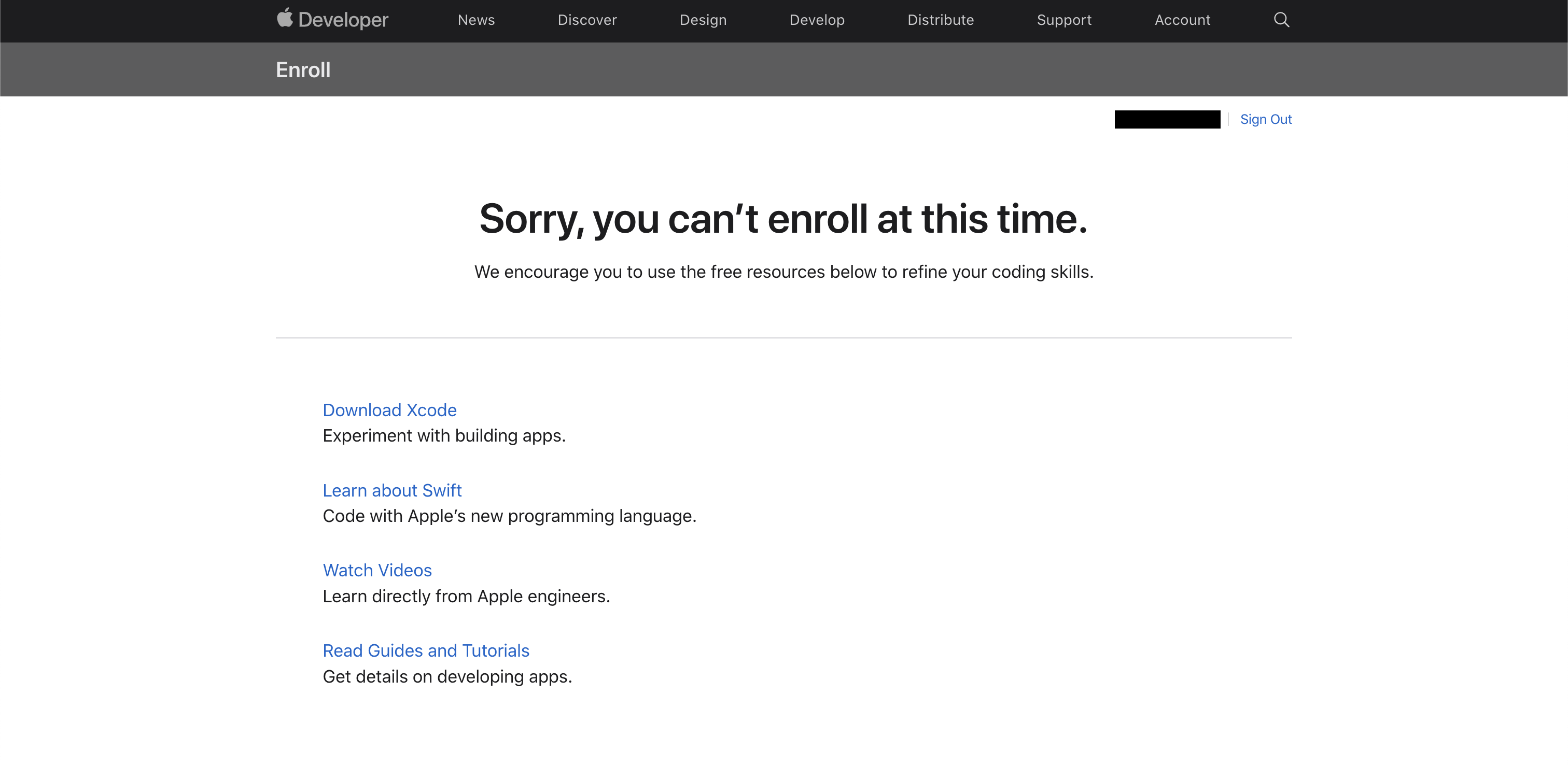Click the free resources encouragement sentence
Viewport: 1568px width, 765px height.
(x=783, y=272)
